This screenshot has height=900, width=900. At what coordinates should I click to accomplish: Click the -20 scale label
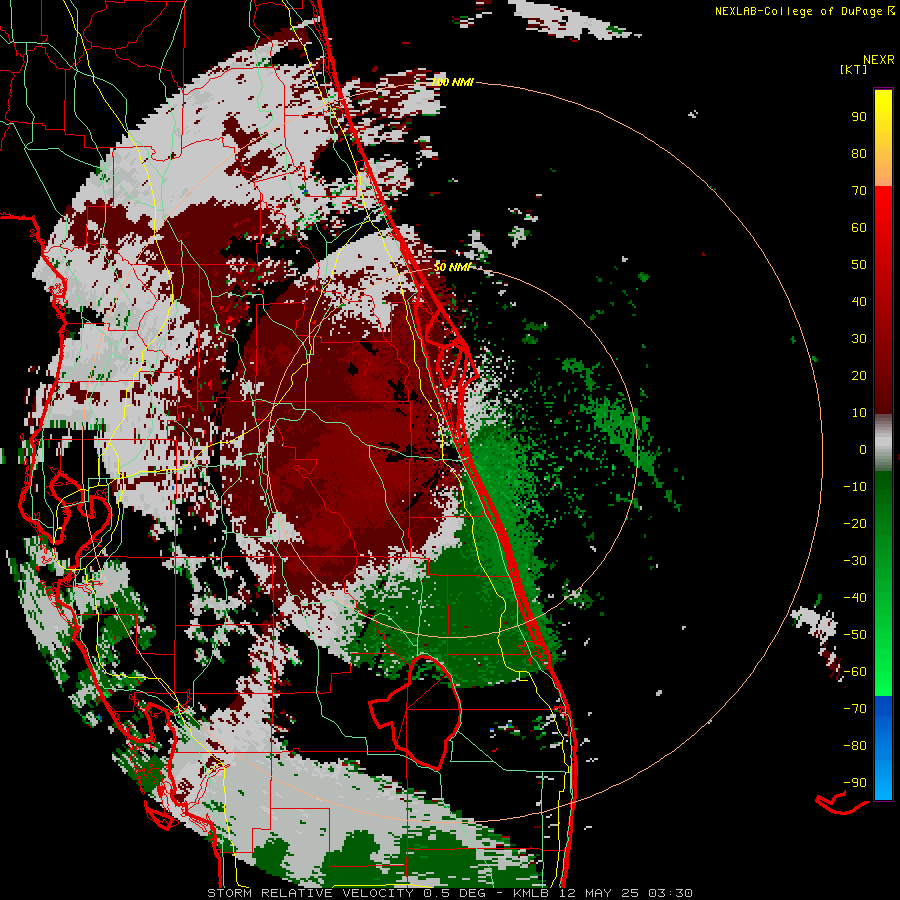click(855, 523)
